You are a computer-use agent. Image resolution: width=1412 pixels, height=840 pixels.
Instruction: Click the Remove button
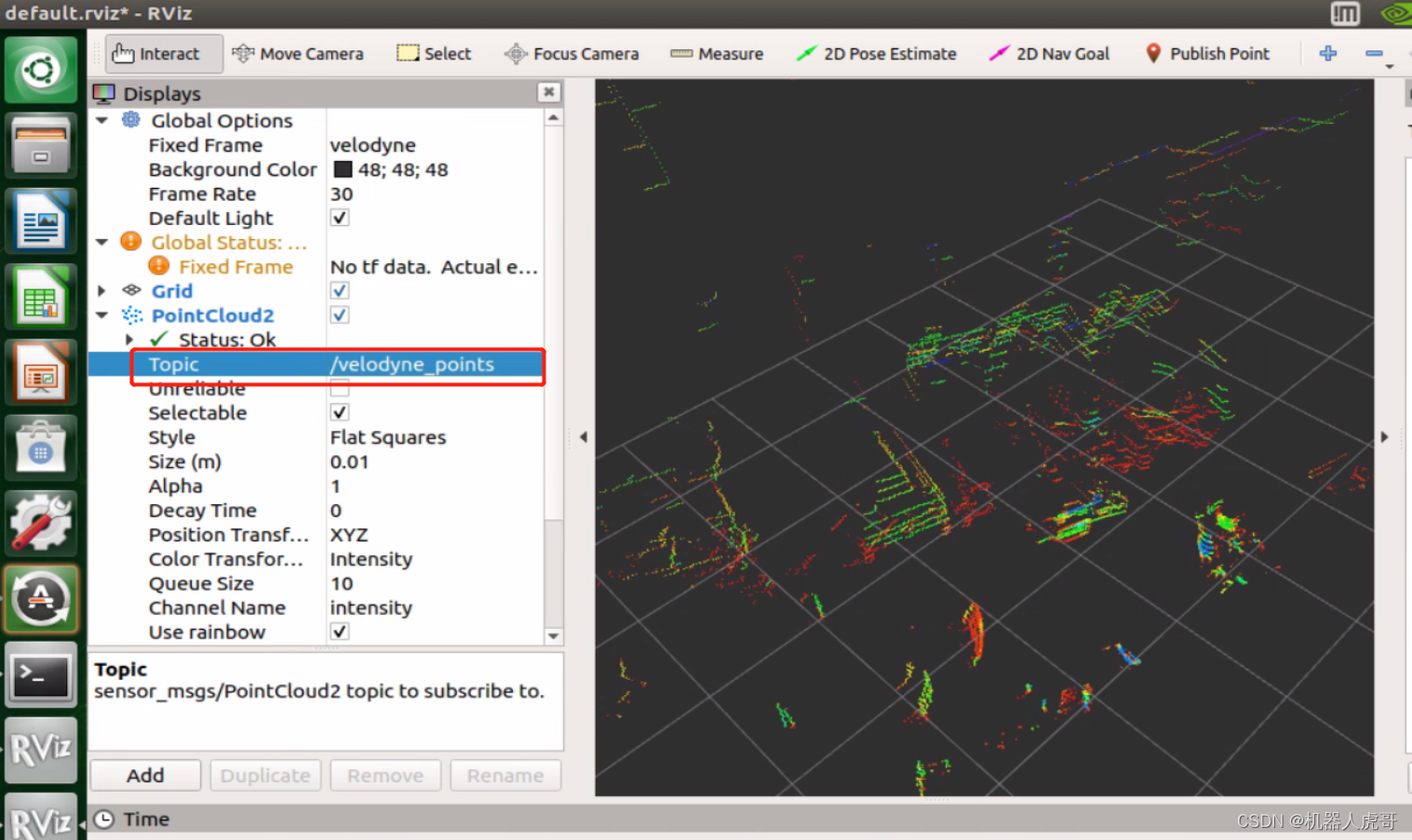click(x=385, y=775)
